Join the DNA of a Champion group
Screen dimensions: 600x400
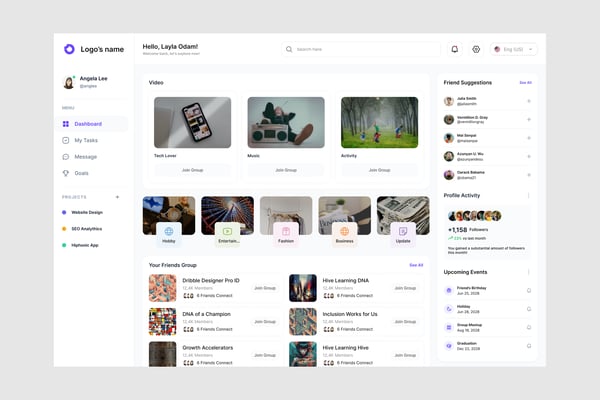point(265,322)
